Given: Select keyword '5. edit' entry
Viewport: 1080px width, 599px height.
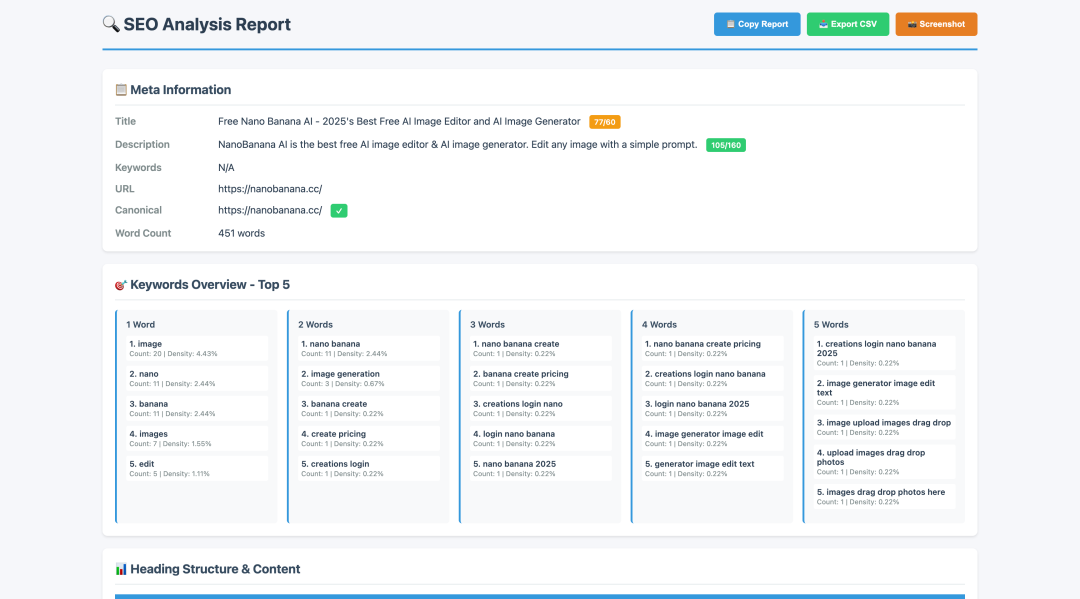Looking at the screenshot, I should tap(197, 468).
